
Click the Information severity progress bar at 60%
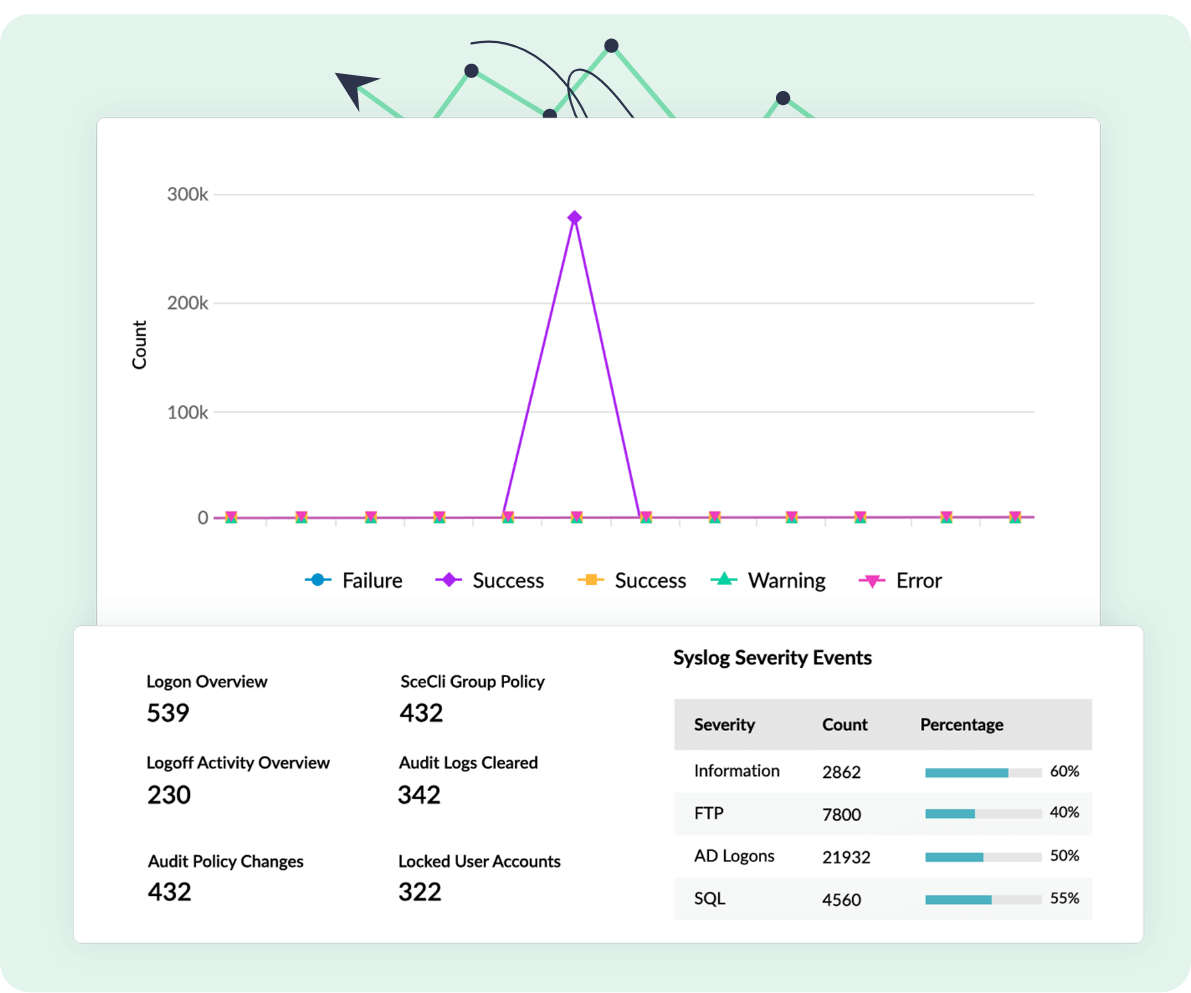[x=984, y=771]
